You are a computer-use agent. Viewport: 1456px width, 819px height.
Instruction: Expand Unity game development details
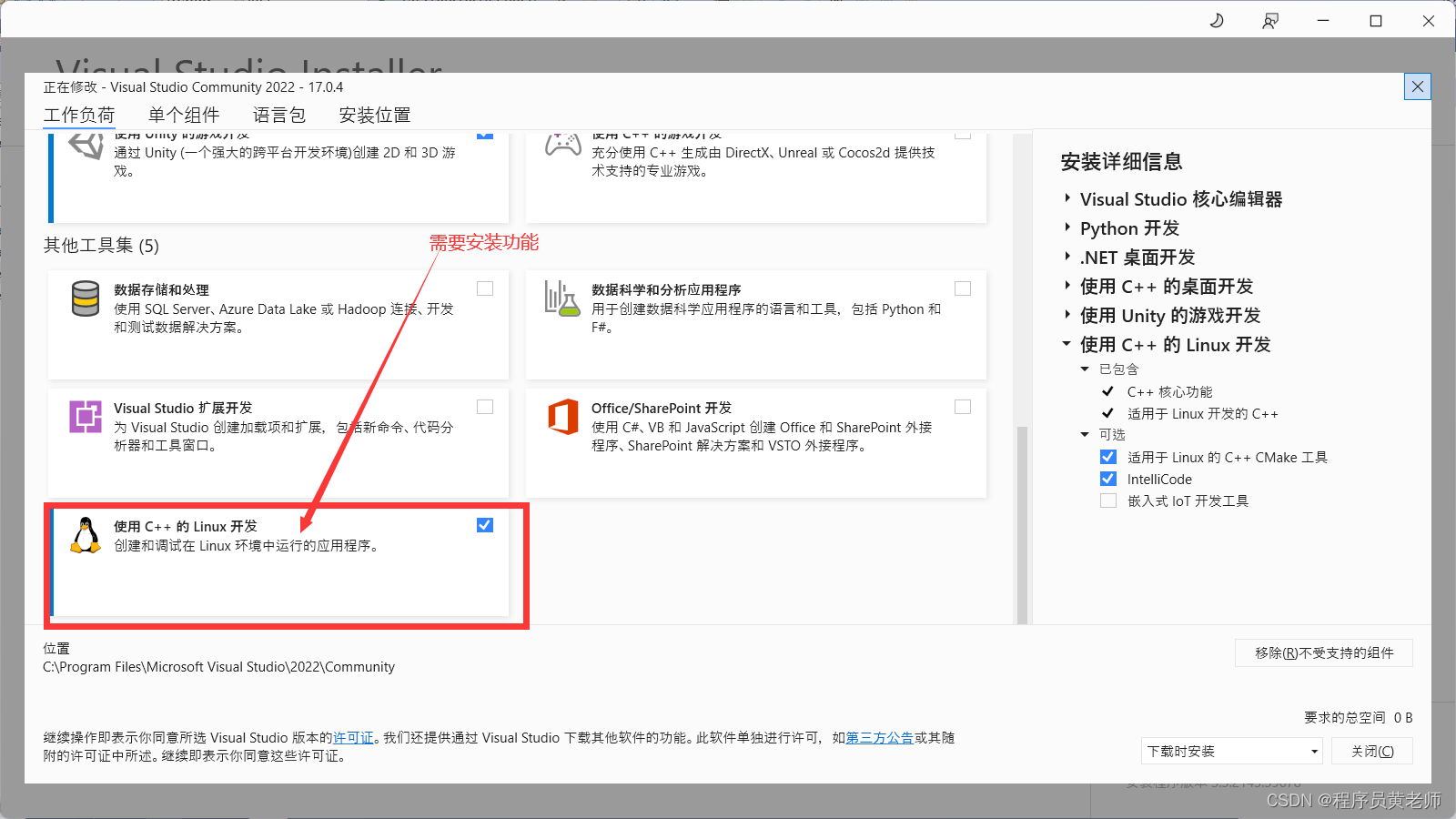pyautogui.click(x=1067, y=315)
